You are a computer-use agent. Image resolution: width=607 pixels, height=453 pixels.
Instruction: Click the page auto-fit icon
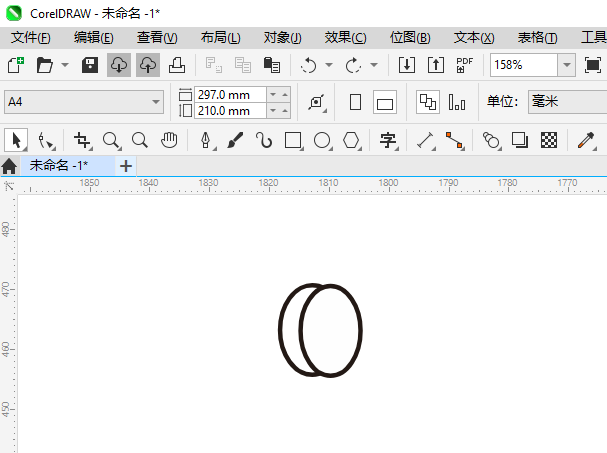[x=317, y=102]
